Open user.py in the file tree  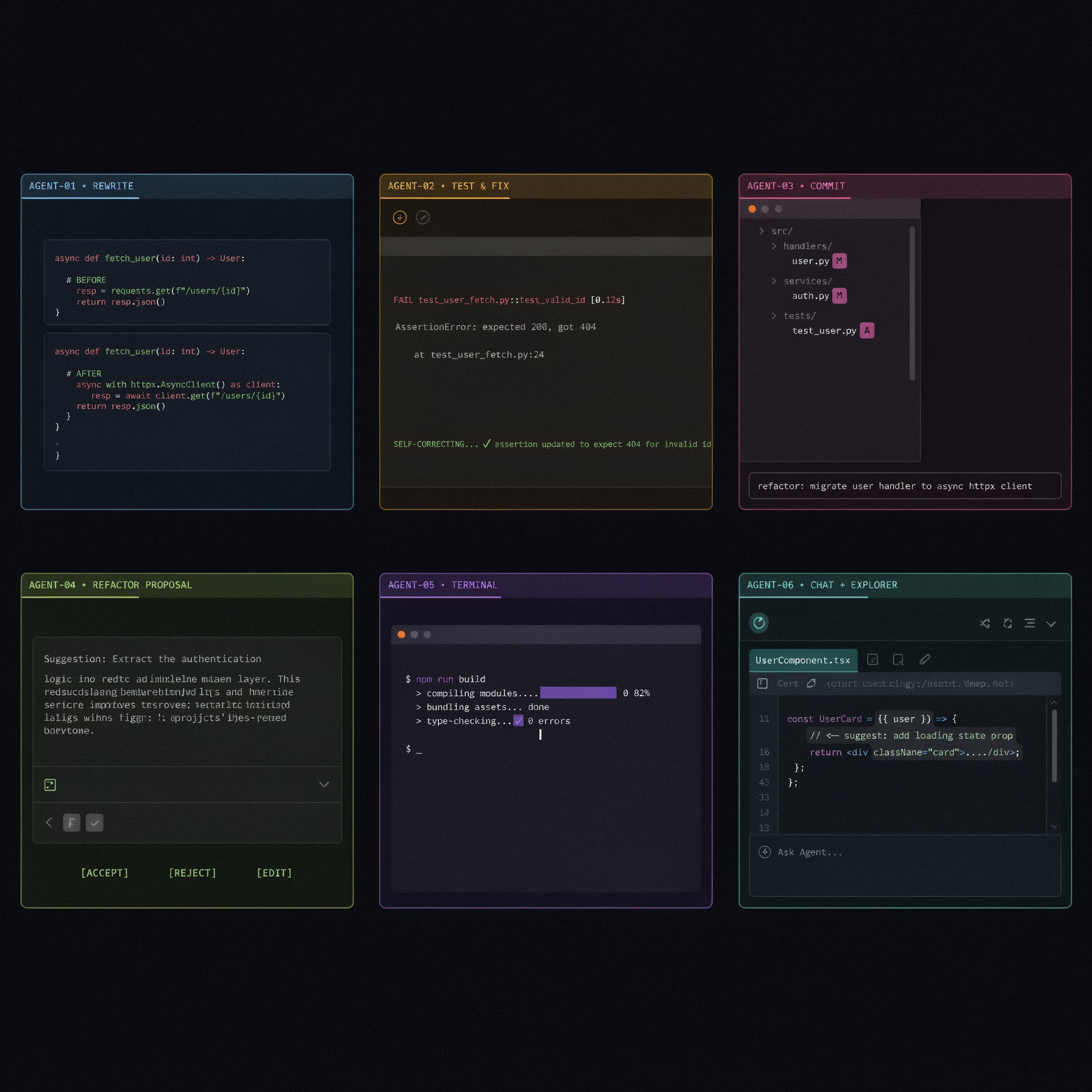point(810,261)
